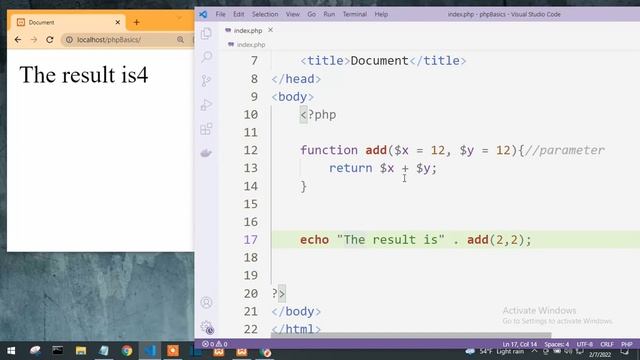
Task: Click the <?php opening tag on line 10
Action: click(x=318, y=115)
